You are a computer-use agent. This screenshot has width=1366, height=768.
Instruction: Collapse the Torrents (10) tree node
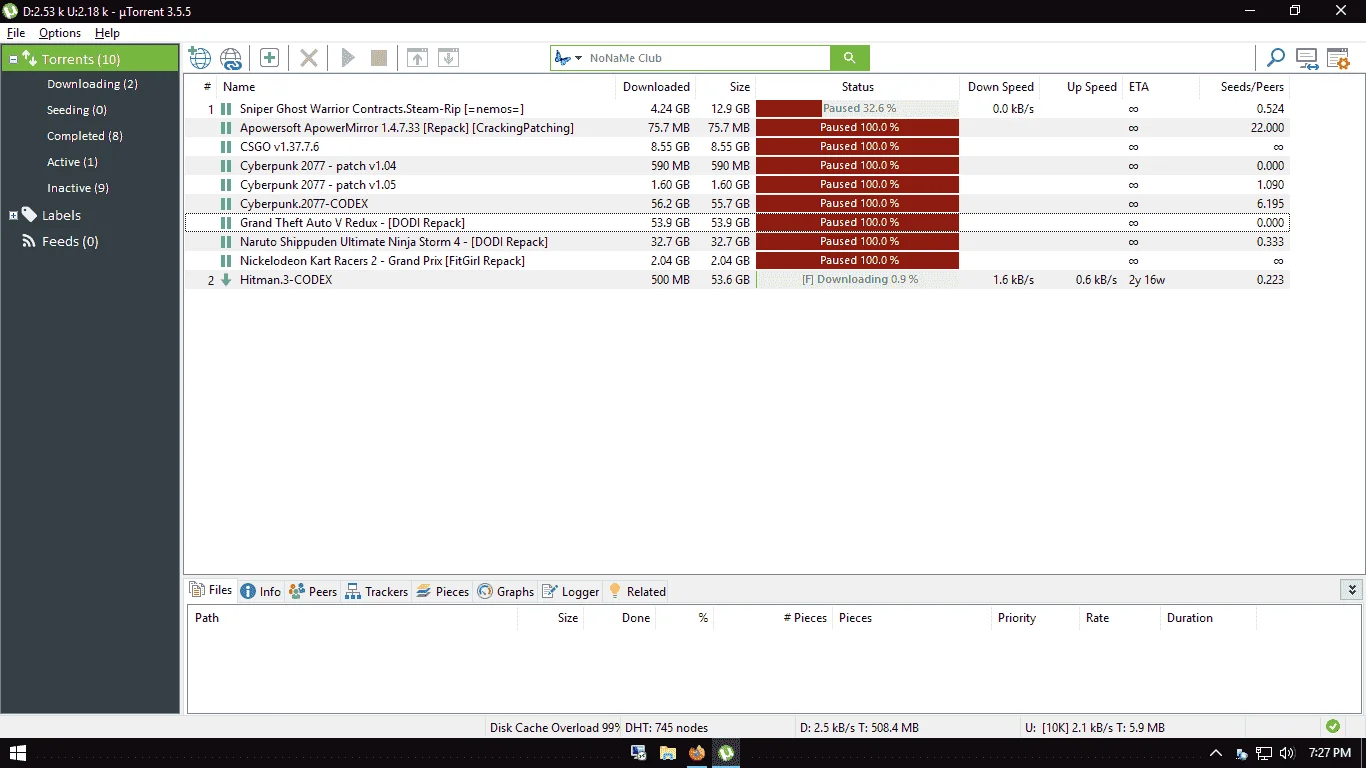pyautogui.click(x=13, y=60)
